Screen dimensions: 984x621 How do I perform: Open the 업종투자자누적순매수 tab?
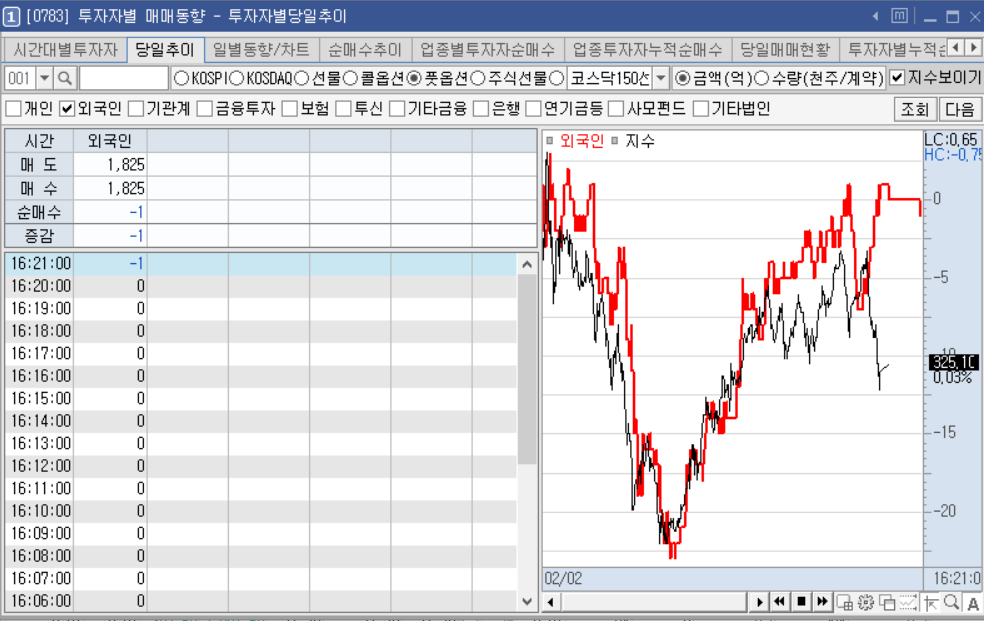[648, 50]
